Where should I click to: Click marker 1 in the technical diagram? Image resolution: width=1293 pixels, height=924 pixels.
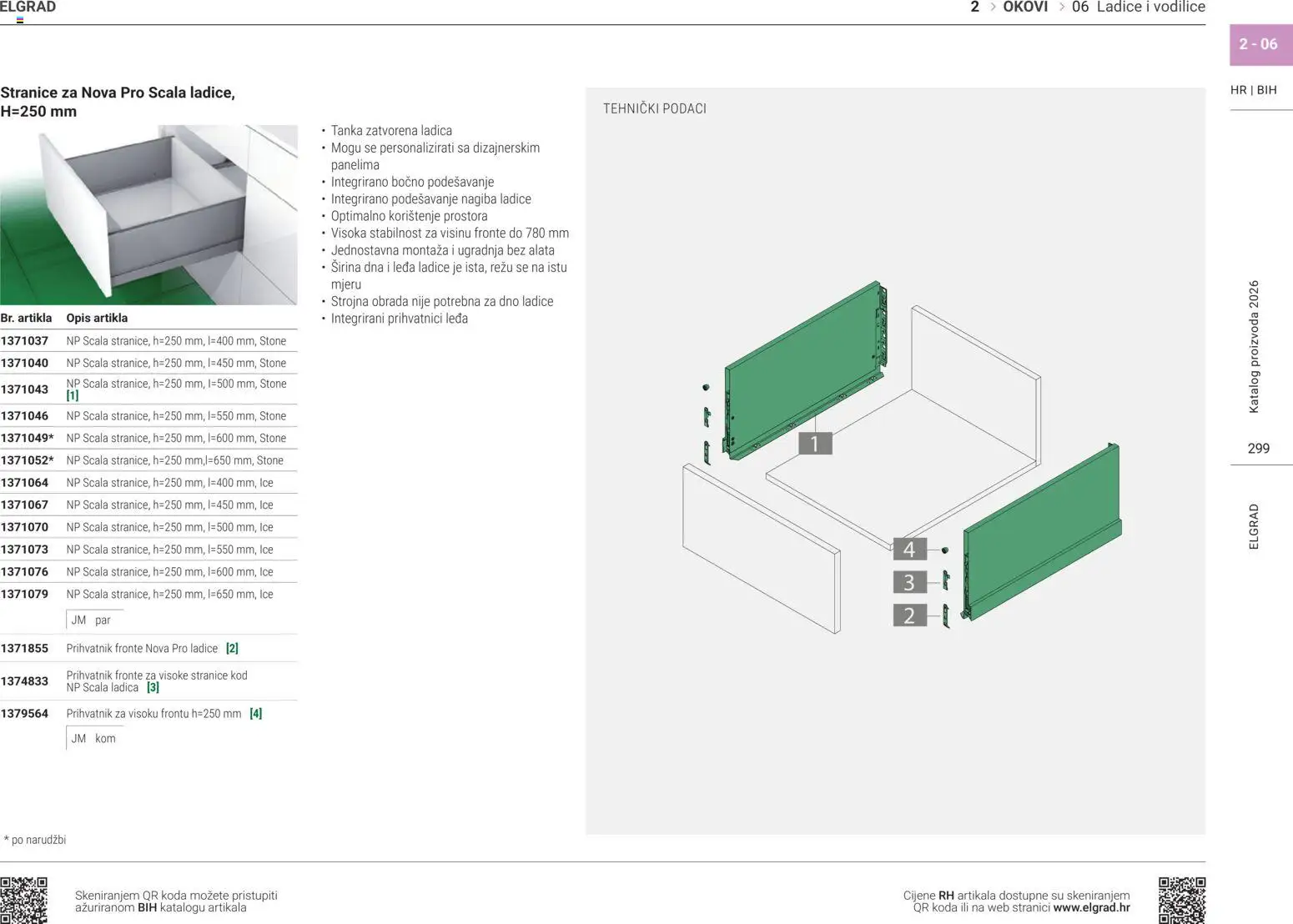813,443
